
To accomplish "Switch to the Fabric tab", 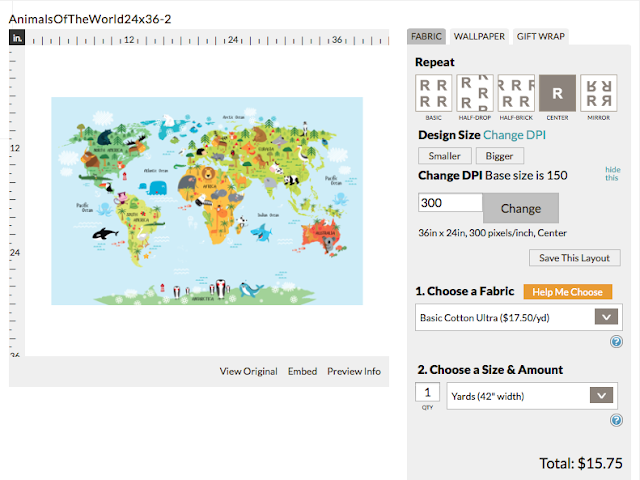I will point(426,37).
